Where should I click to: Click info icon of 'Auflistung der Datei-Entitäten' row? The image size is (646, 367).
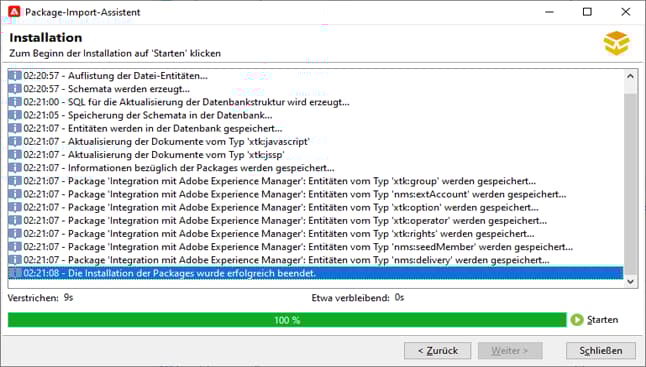tap(15, 76)
